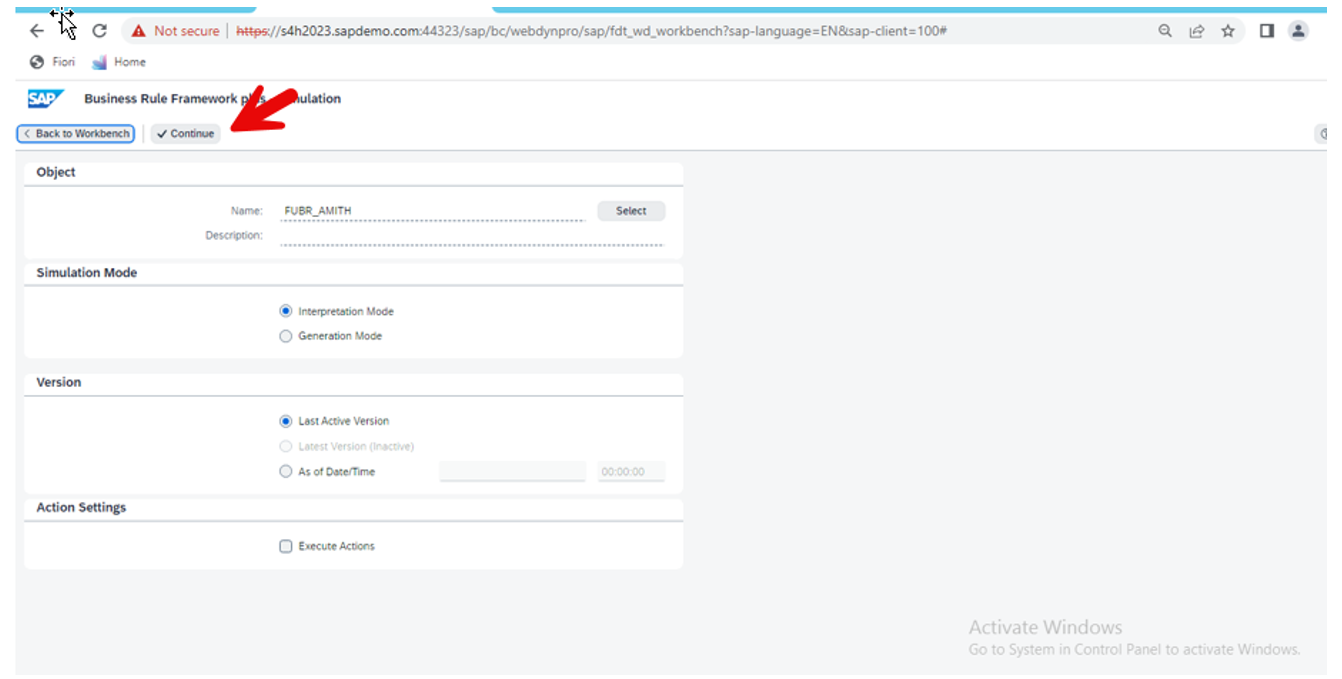Select the Last Active Version option
Viewport: 1342px width, 679px height.
click(286, 421)
